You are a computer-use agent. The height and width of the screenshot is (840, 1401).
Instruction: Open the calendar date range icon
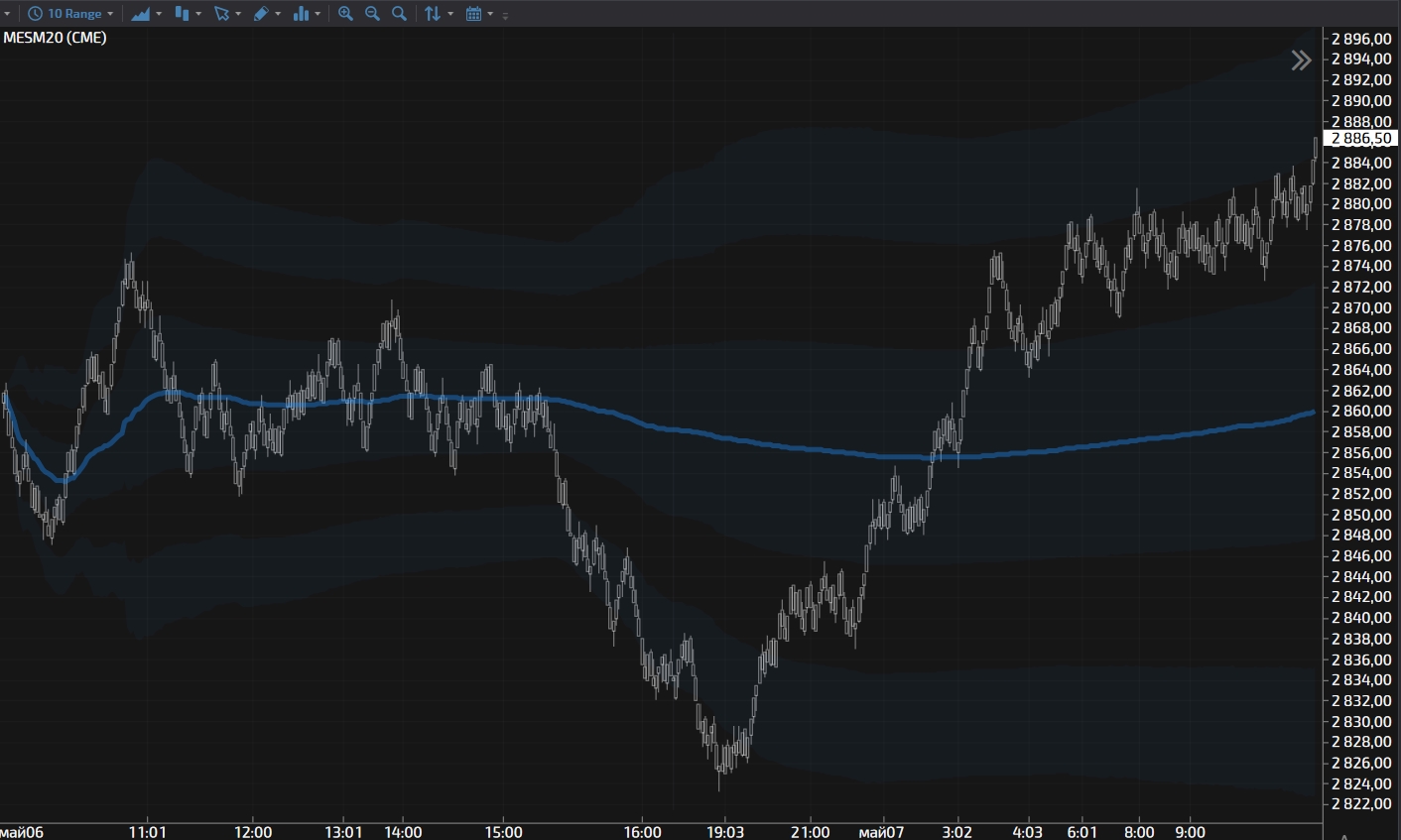(x=474, y=14)
